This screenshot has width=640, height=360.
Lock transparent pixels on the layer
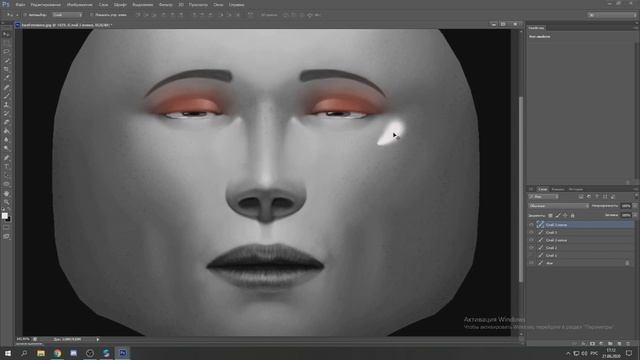click(x=550, y=215)
